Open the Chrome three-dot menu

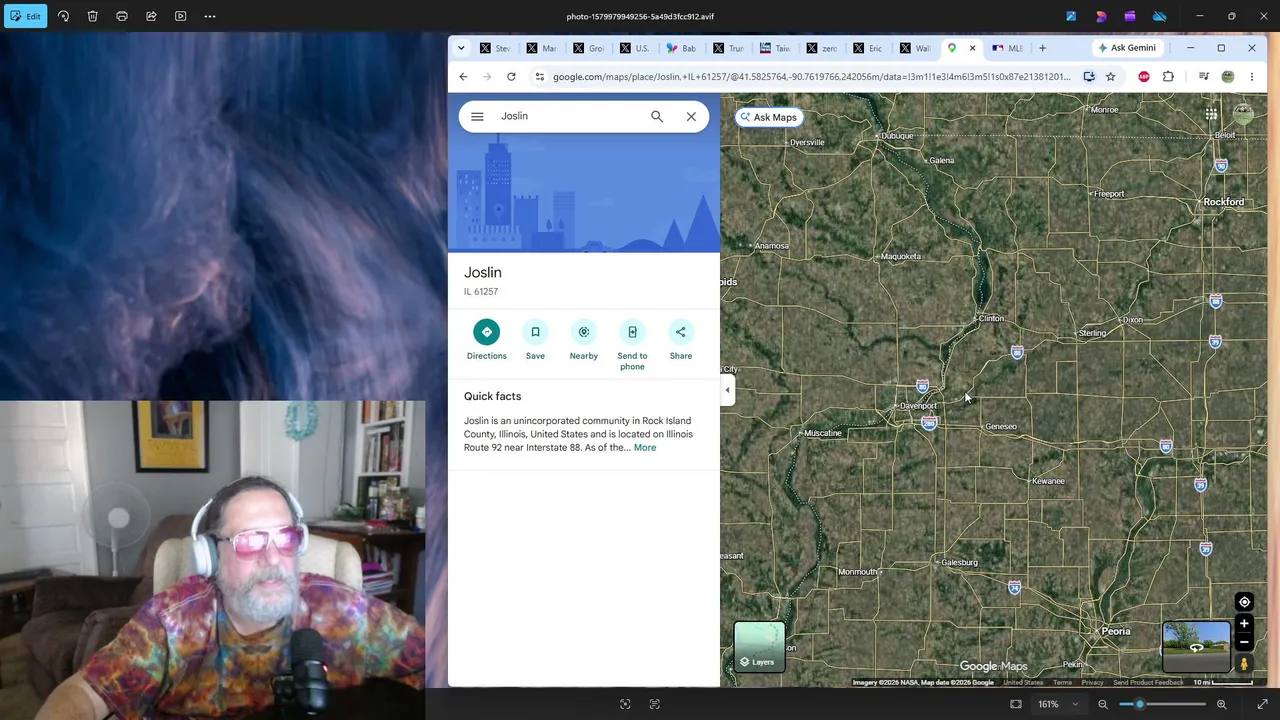click(x=1251, y=77)
